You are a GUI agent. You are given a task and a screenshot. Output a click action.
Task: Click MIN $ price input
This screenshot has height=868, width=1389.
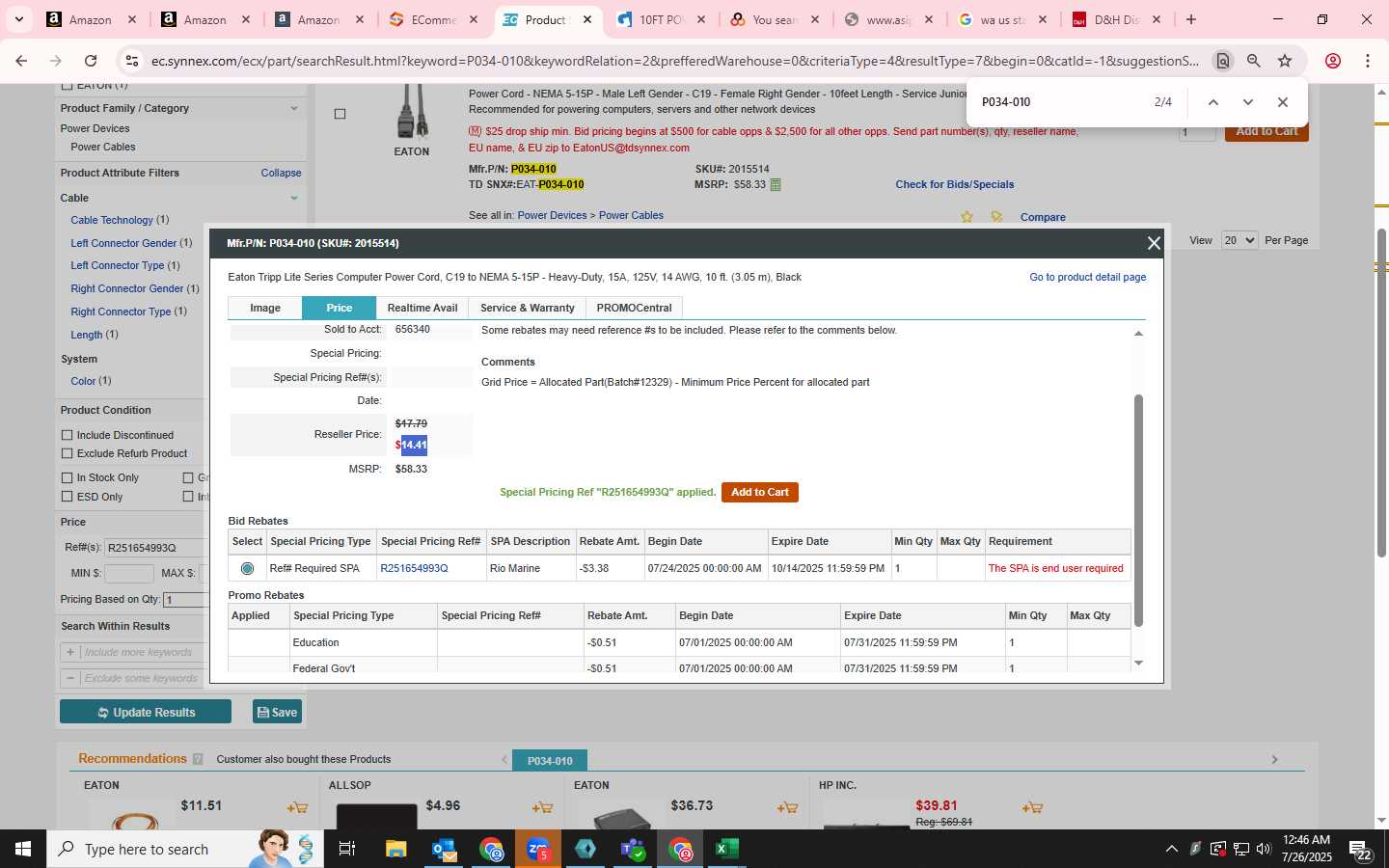pyautogui.click(x=128, y=573)
